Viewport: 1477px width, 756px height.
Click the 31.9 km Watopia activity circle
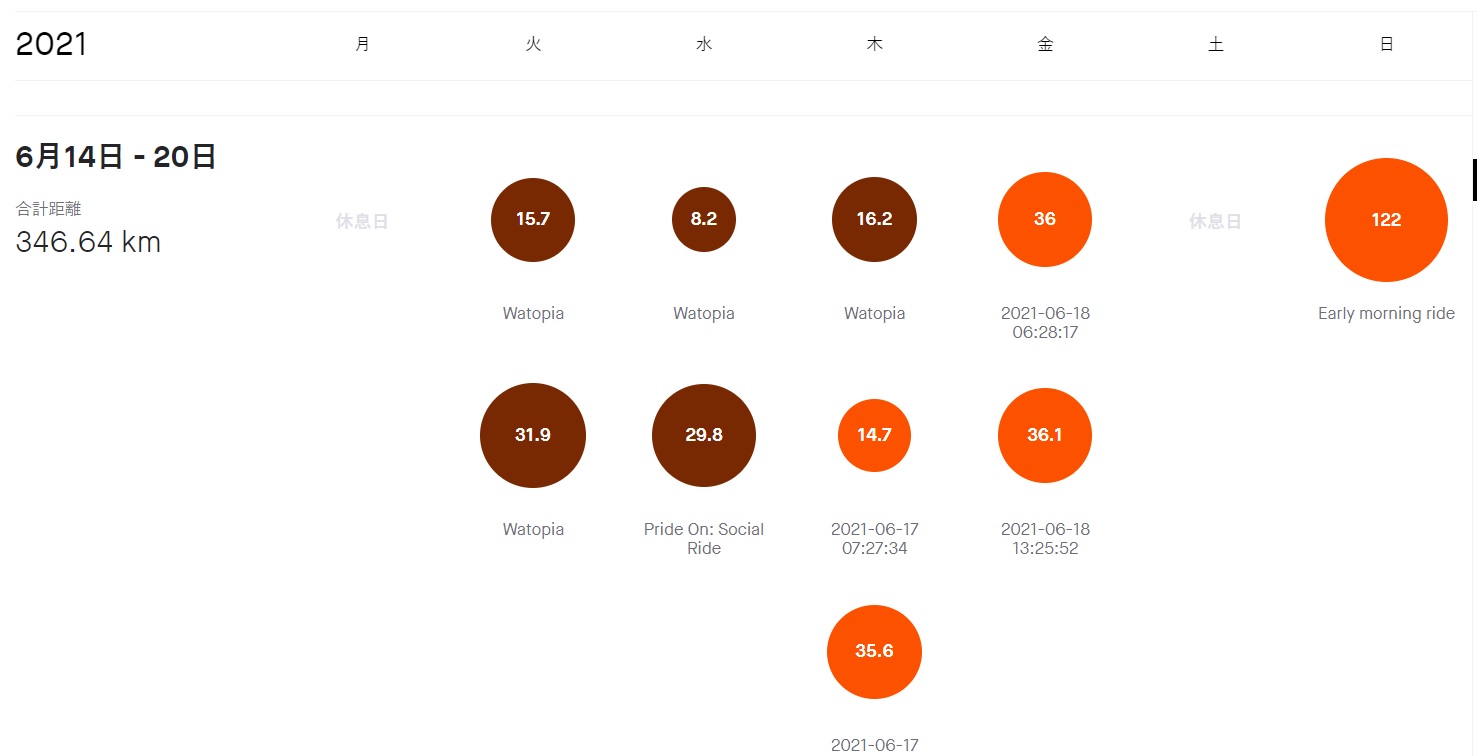[533, 436]
